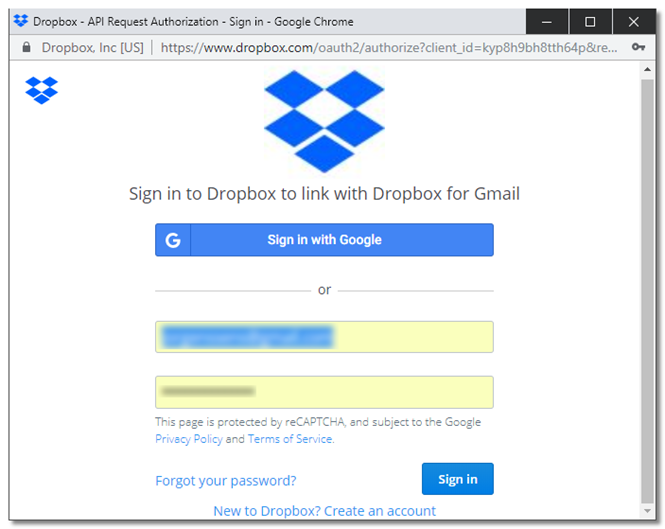The height and width of the screenshot is (529, 665).
Task: Focus the password input field
Action: coord(324,392)
